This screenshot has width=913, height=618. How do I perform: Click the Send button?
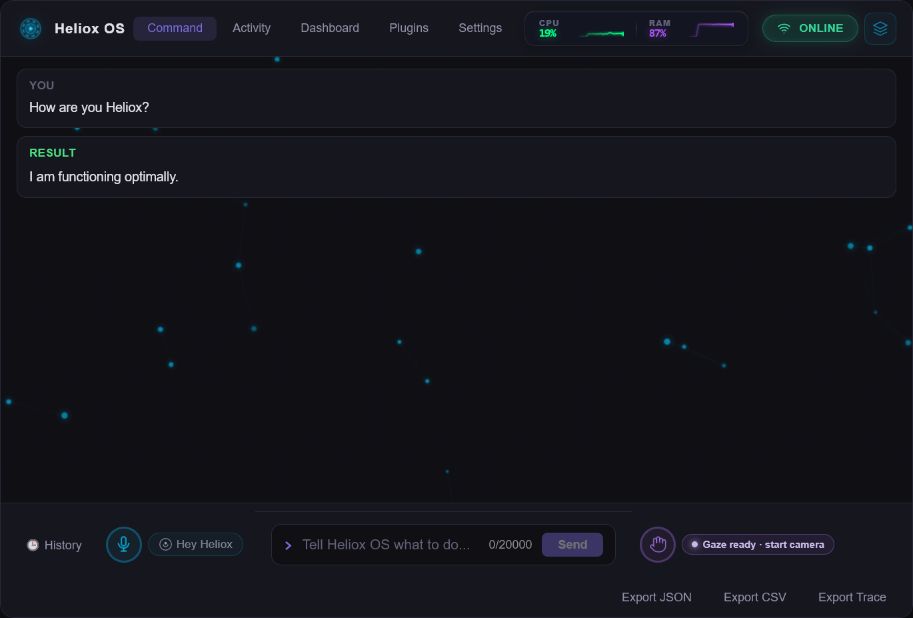(x=572, y=545)
